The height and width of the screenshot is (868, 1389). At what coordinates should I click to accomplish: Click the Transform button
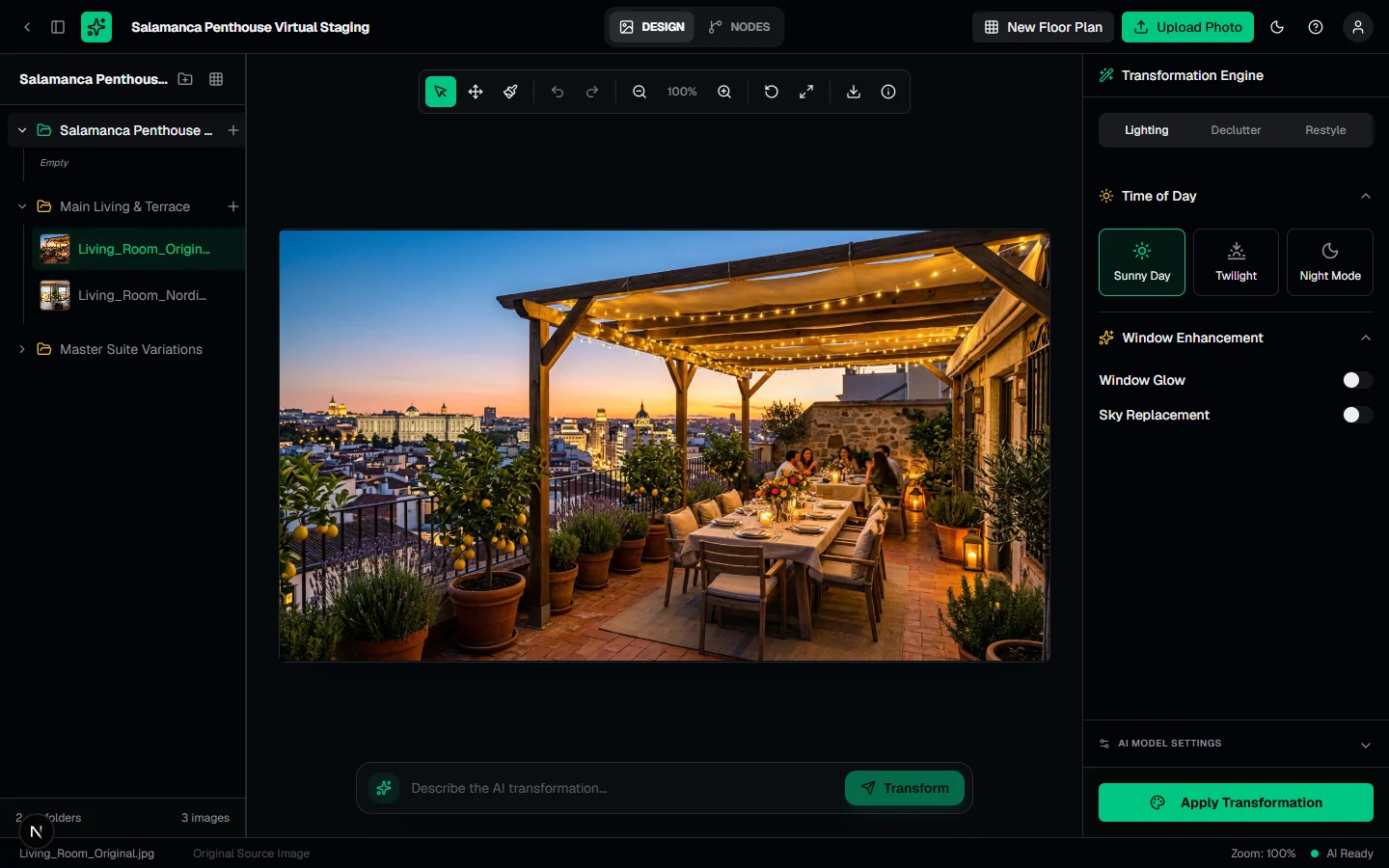[x=905, y=788]
